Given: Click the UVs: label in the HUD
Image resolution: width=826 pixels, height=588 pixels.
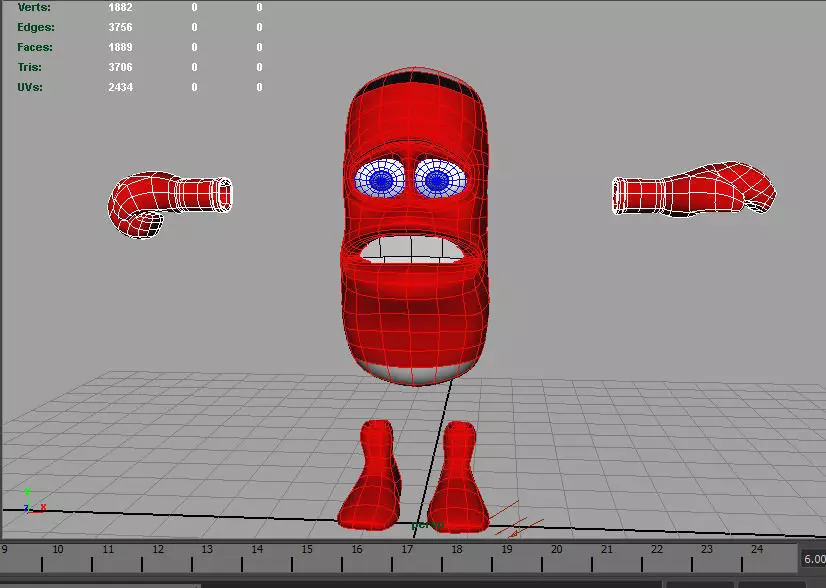Looking at the screenshot, I should (x=30, y=87).
